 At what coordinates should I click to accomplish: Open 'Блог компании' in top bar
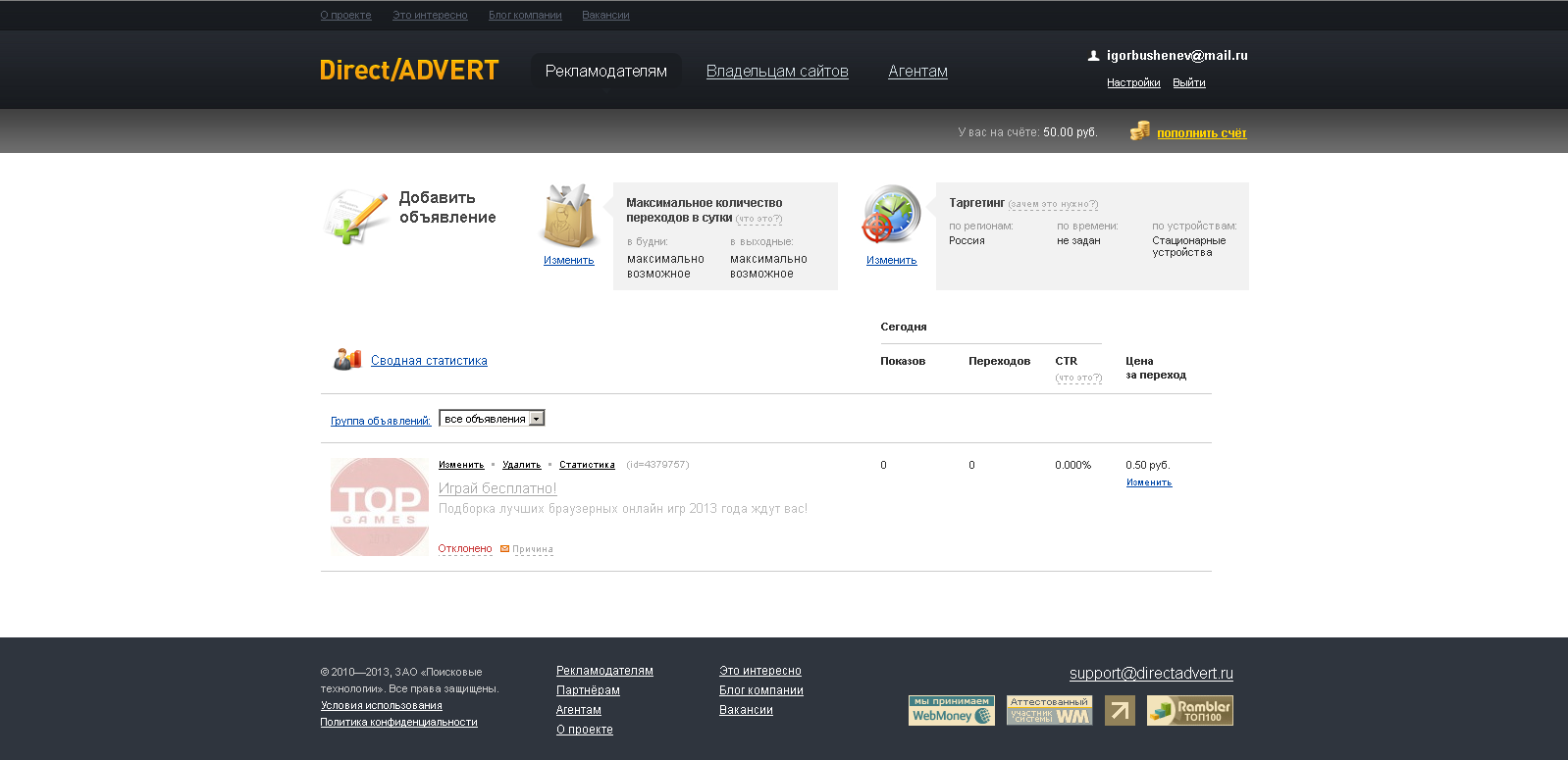[x=525, y=15]
